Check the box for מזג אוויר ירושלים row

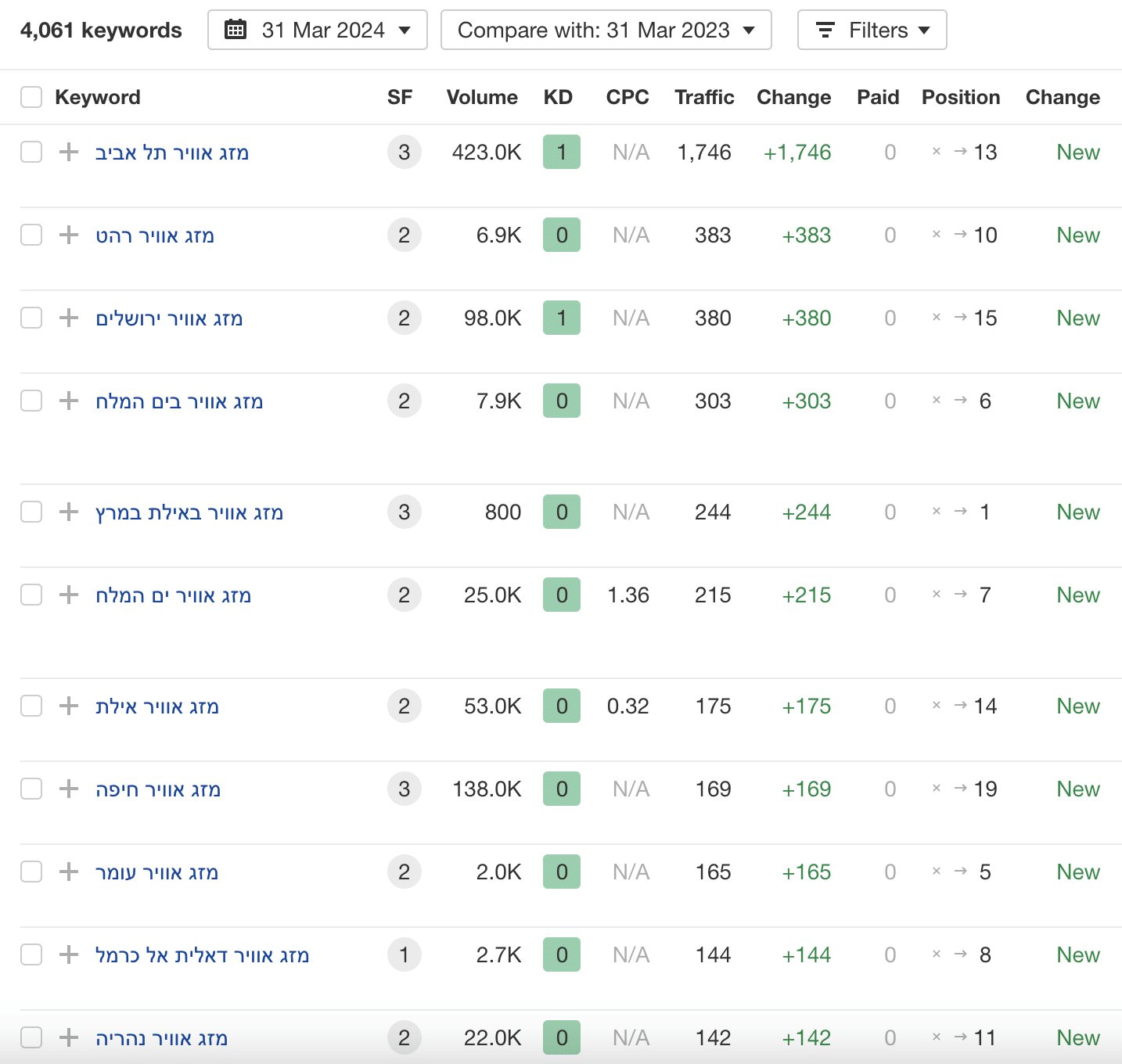[31, 318]
